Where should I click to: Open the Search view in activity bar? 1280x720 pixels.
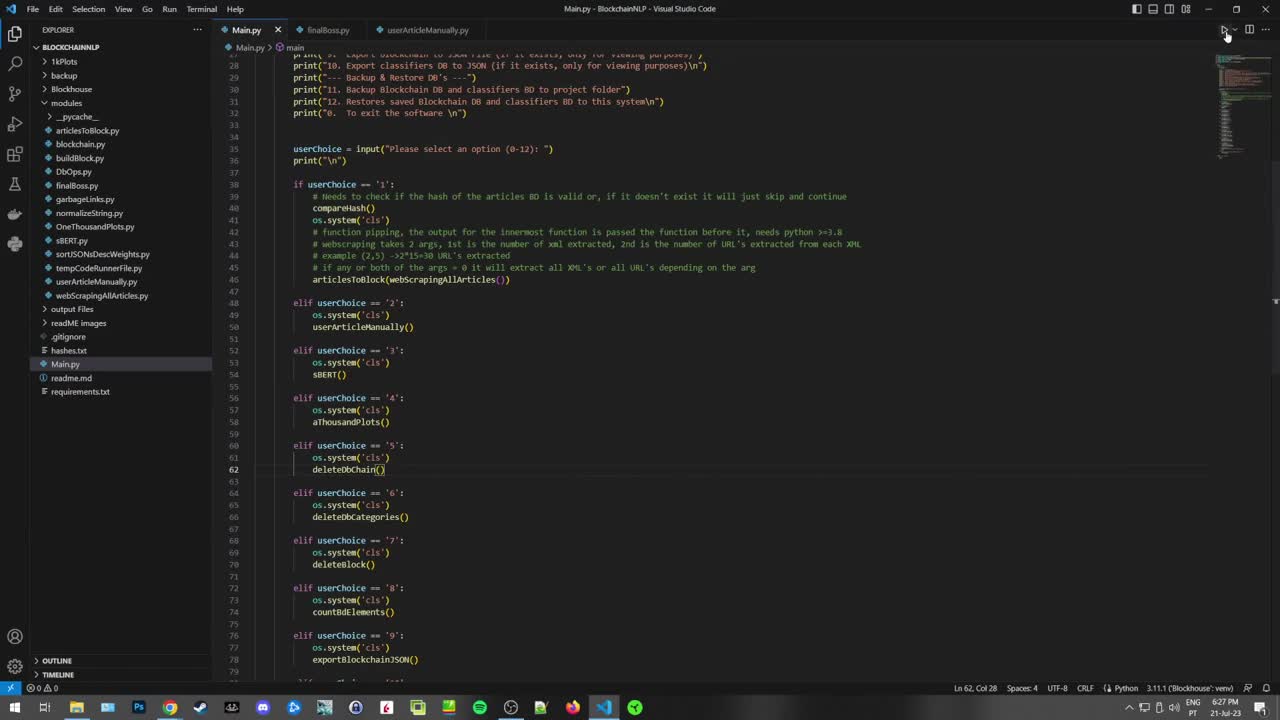(15, 63)
